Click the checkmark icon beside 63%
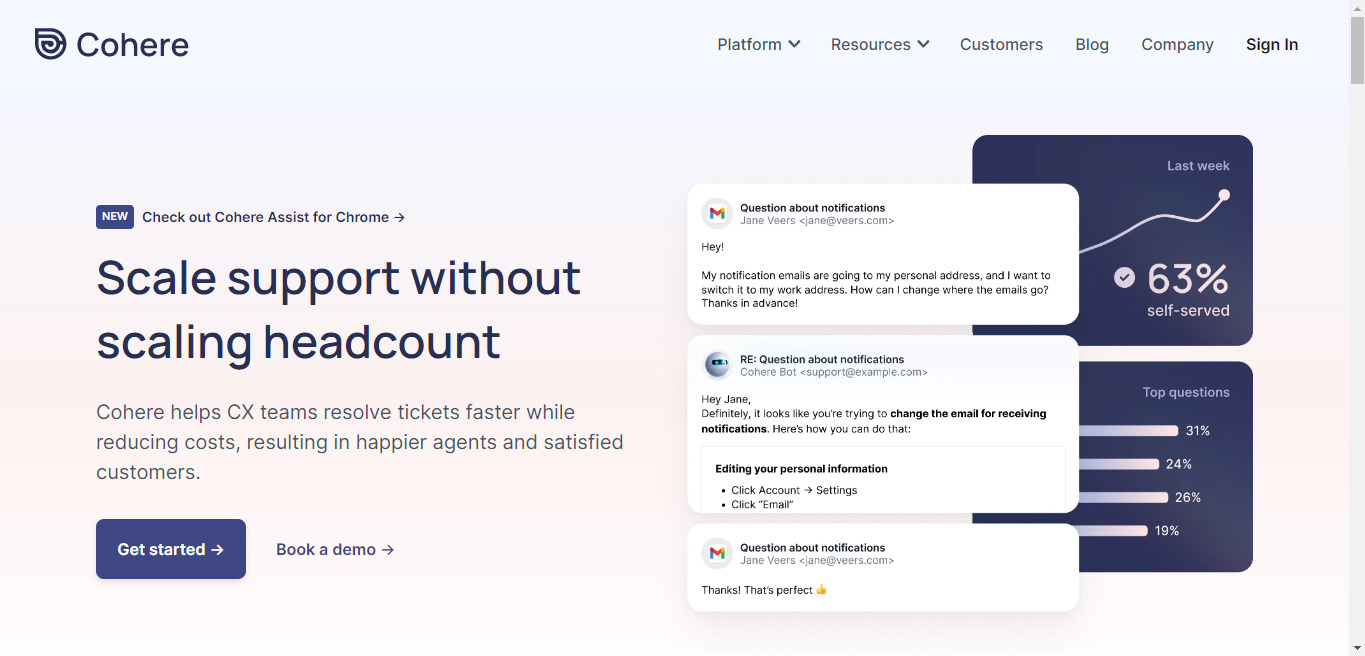This screenshot has width=1365, height=656. tap(1125, 277)
